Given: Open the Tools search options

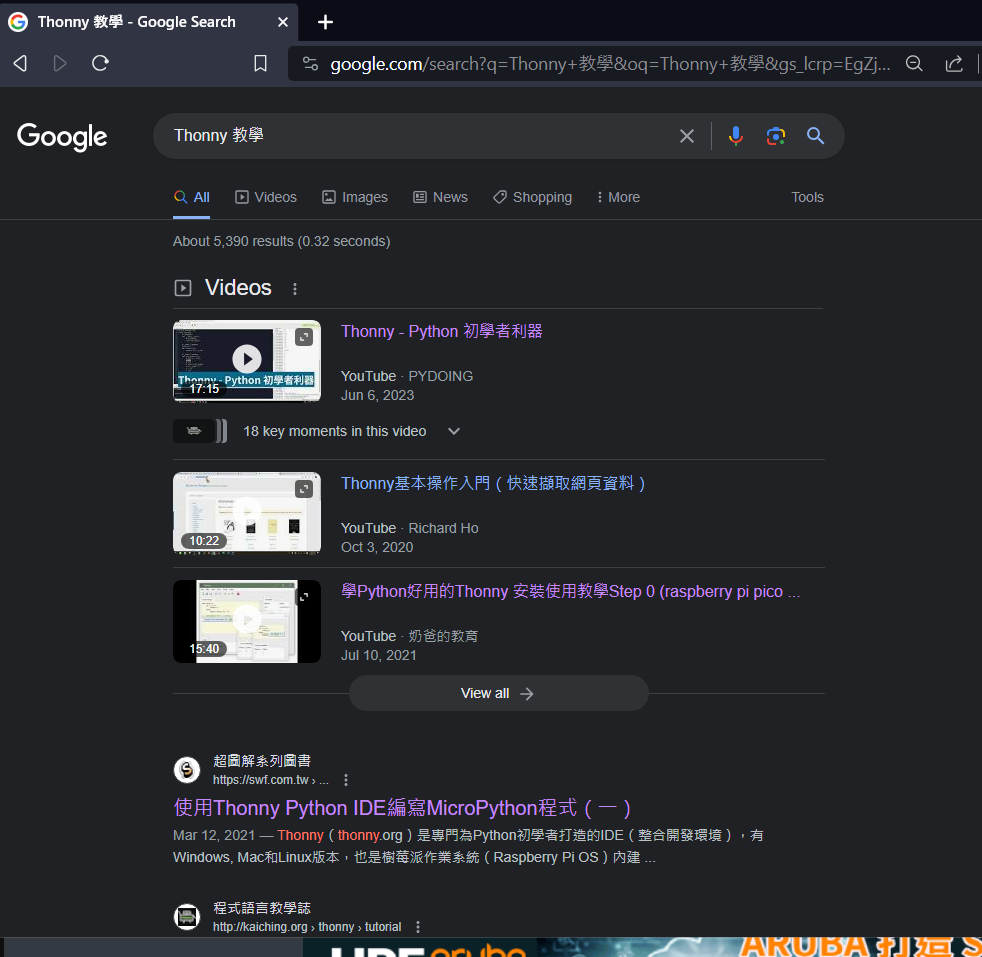Looking at the screenshot, I should [x=807, y=197].
